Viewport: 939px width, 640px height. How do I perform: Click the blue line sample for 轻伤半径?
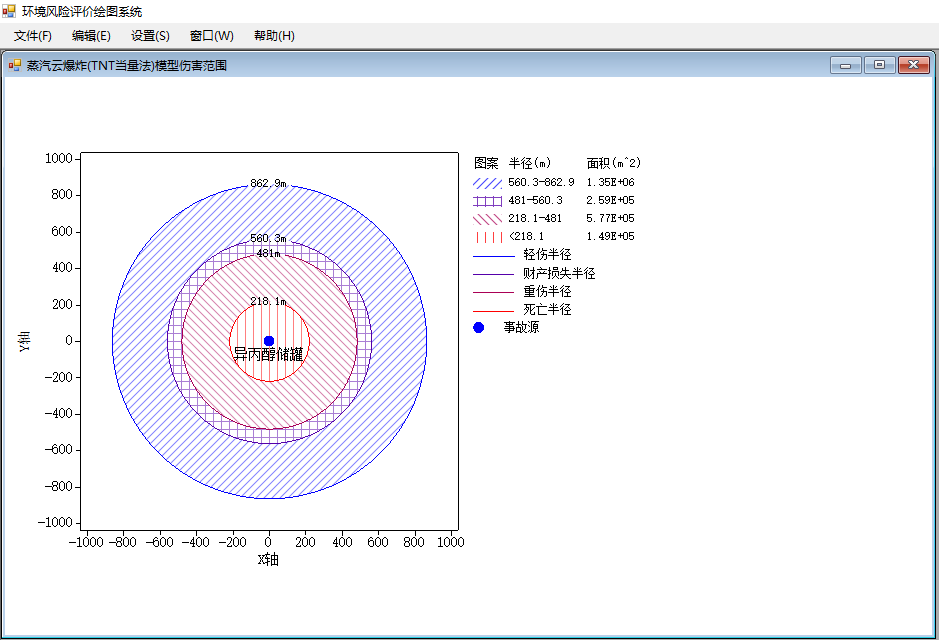click(493, 256)
